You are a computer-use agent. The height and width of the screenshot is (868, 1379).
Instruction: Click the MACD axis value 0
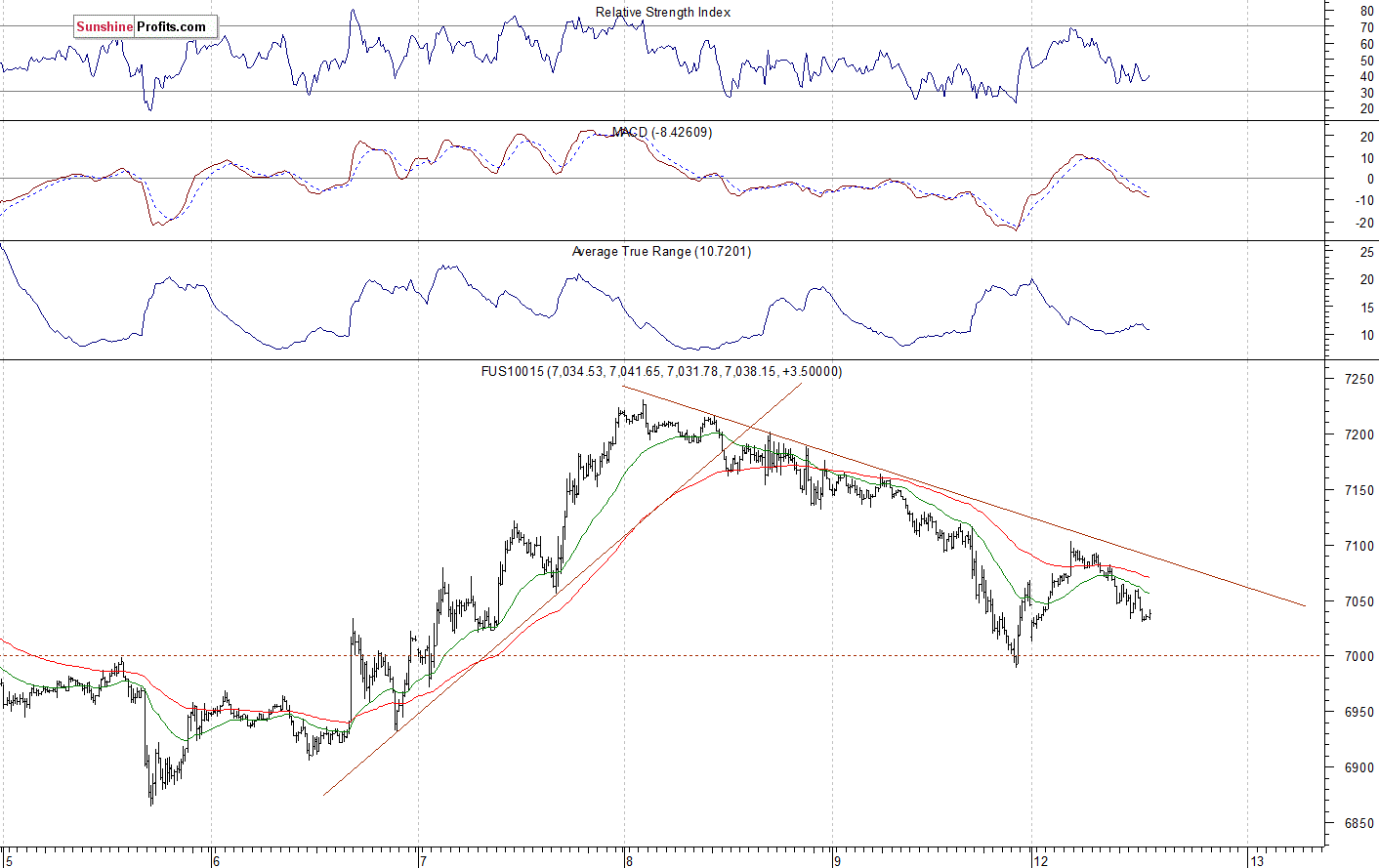1371,180
